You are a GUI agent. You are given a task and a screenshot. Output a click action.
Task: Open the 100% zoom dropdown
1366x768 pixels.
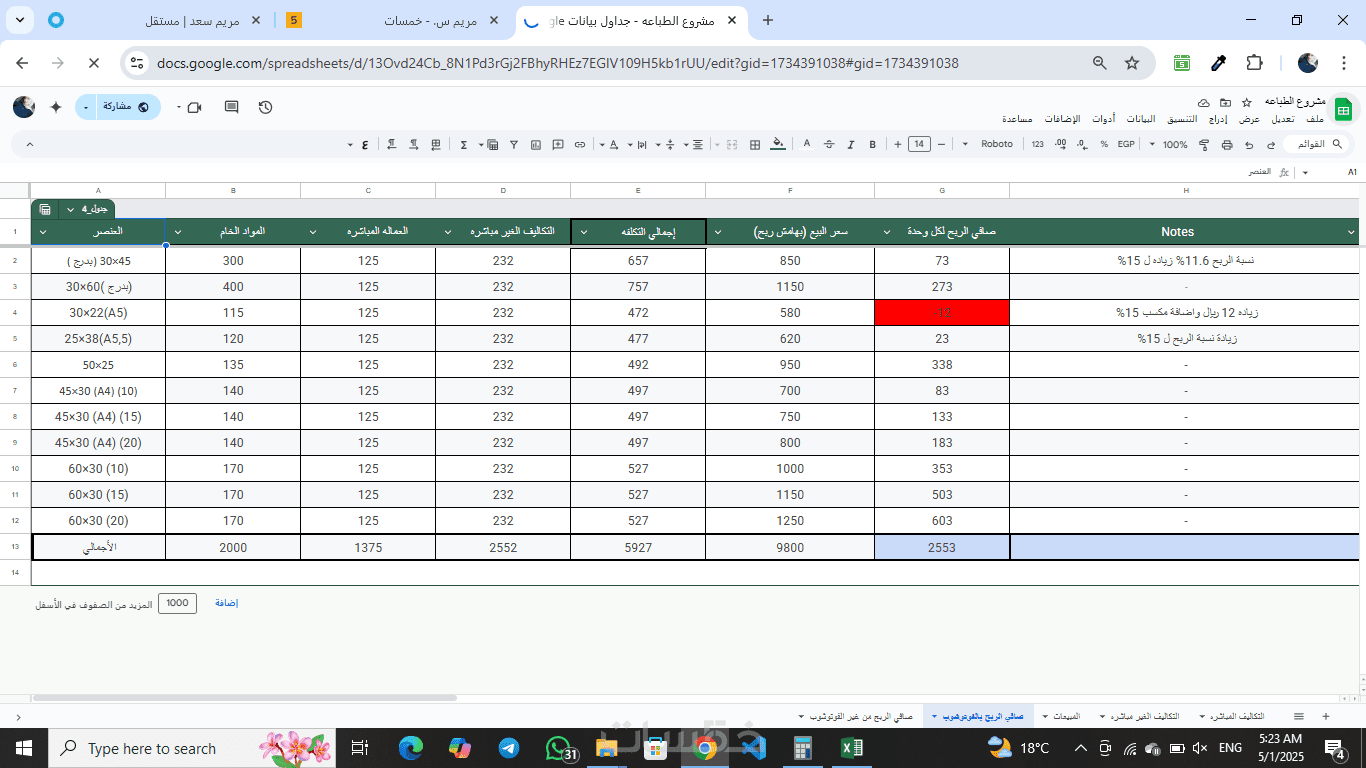coord(1167,145)
